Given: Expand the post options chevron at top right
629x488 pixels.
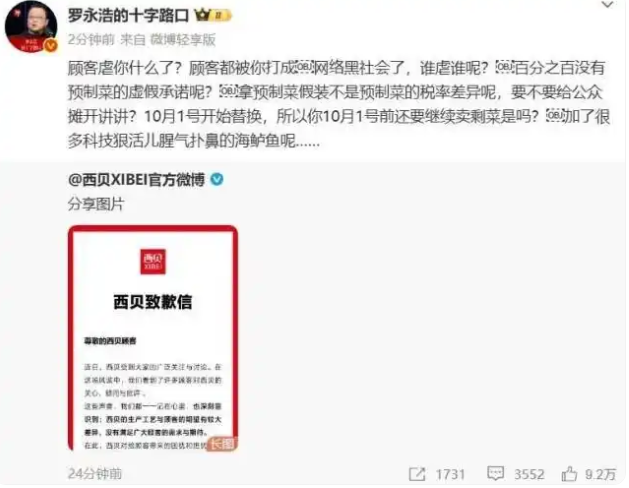Looking at the screenshot, I should (607, 5).
